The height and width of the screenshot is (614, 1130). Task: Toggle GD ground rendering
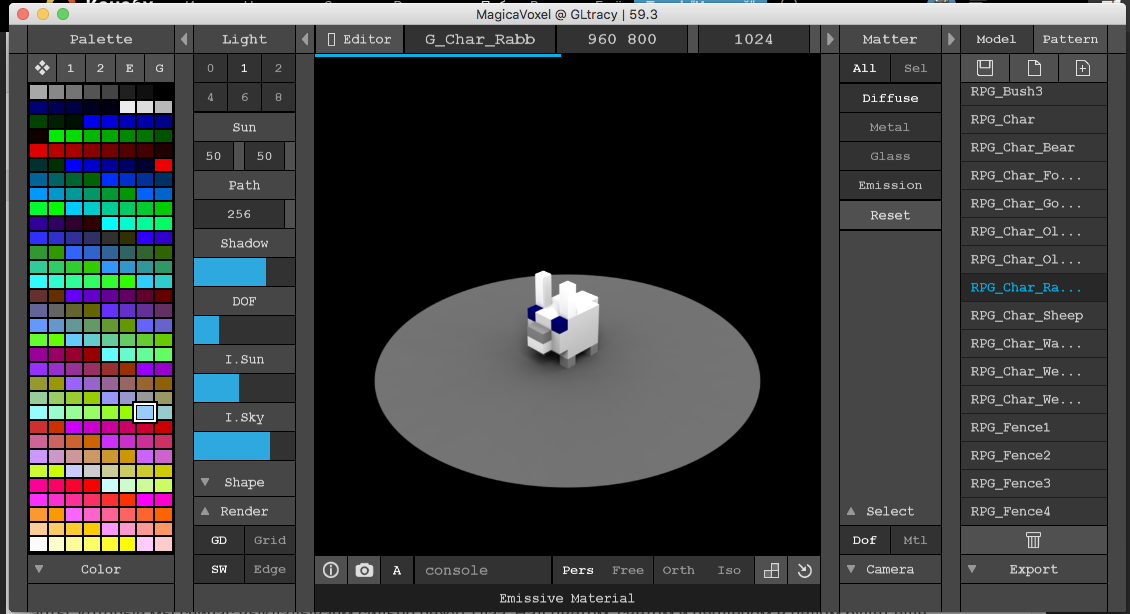pyautogui.click(x=219, y=540)
